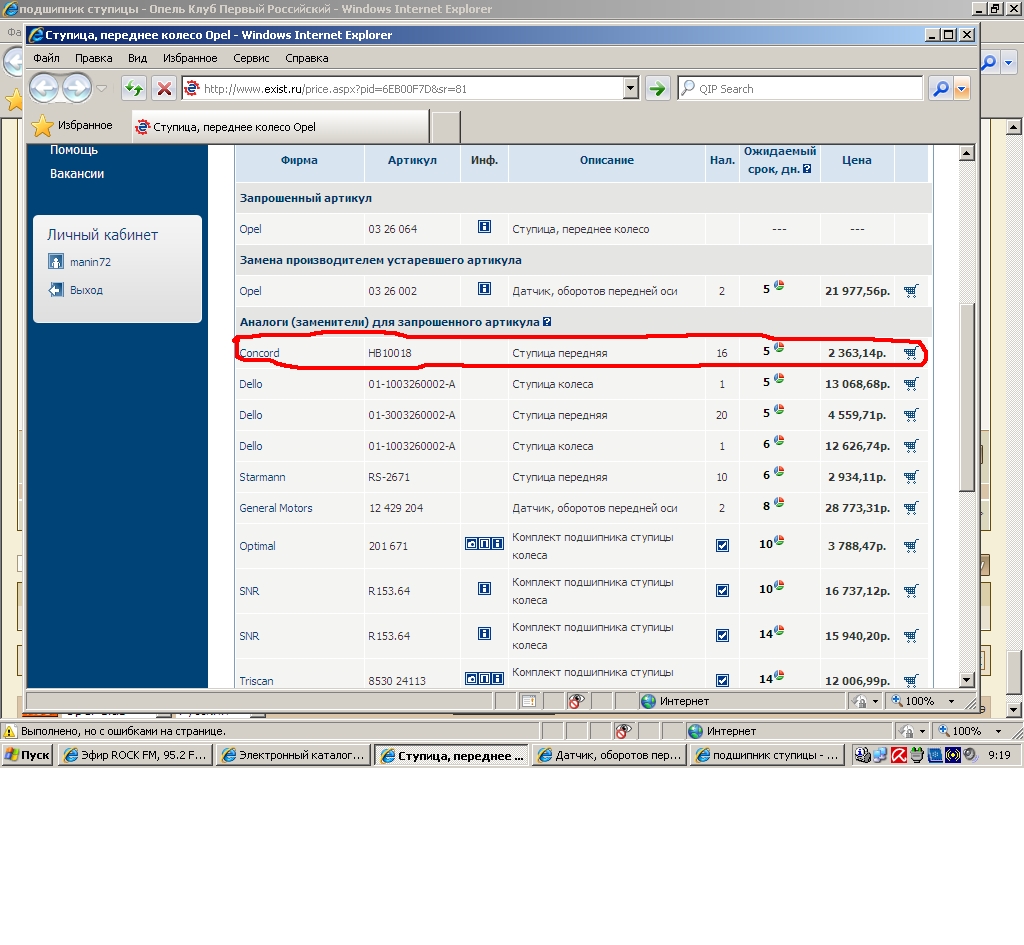Open the security zone dropdown in front status bar
Screen dimensions: 1024x945
pyautogui.click(x=875, y=701)
